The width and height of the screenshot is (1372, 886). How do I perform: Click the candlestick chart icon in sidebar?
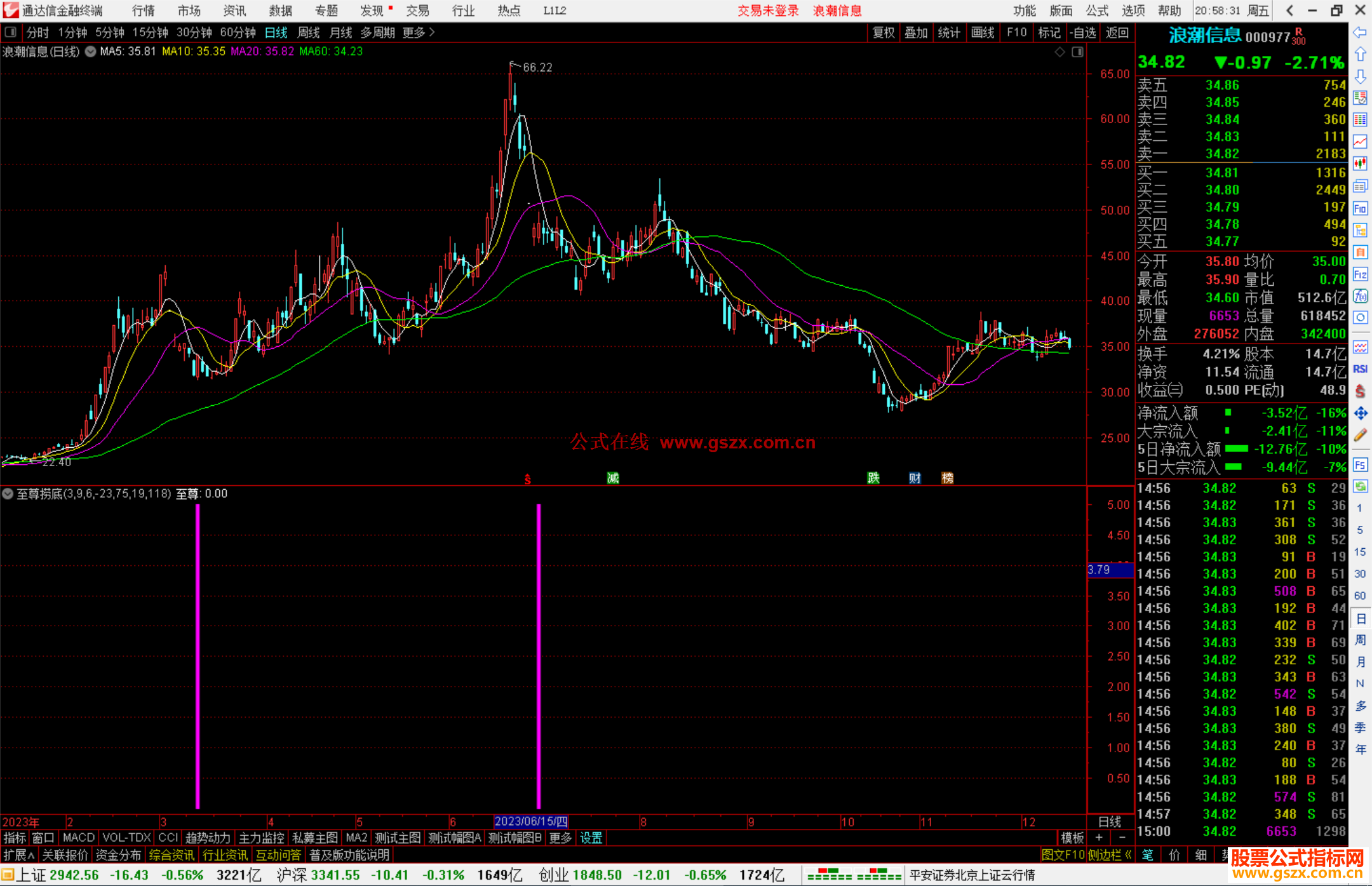pyautogui.click(x=1360, y=164)
